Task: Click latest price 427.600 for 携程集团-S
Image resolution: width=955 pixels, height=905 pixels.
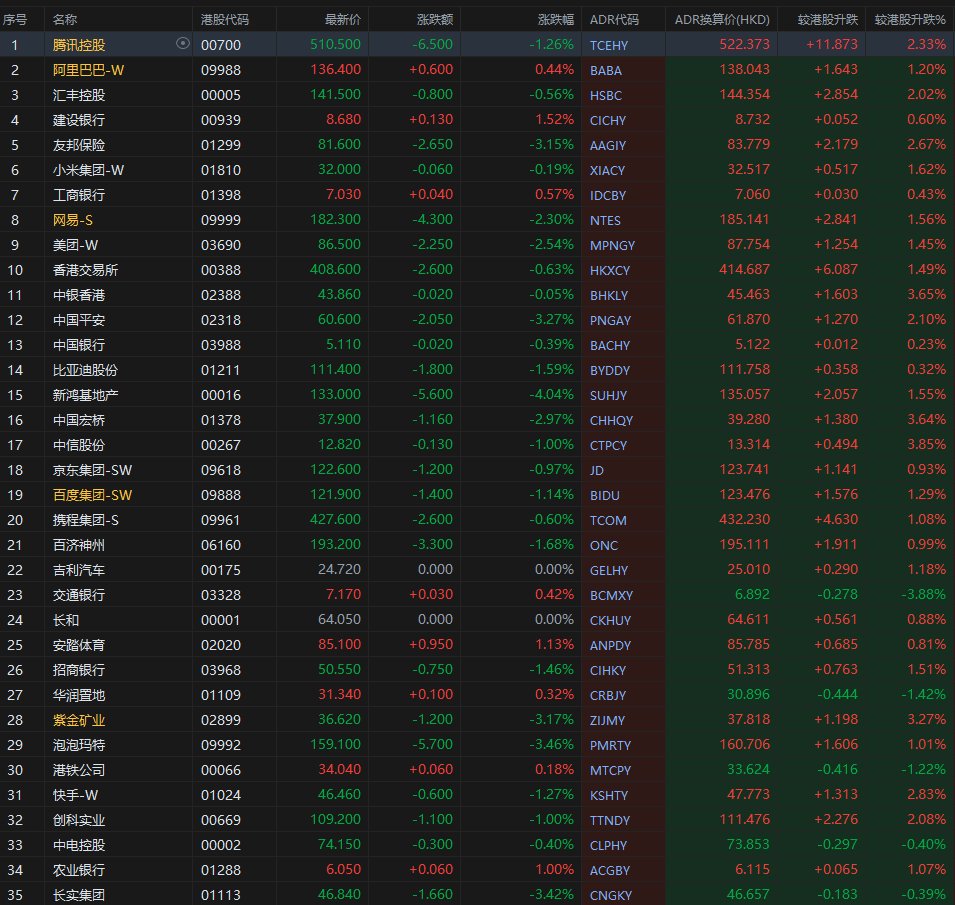Action: tap(335, 519)
